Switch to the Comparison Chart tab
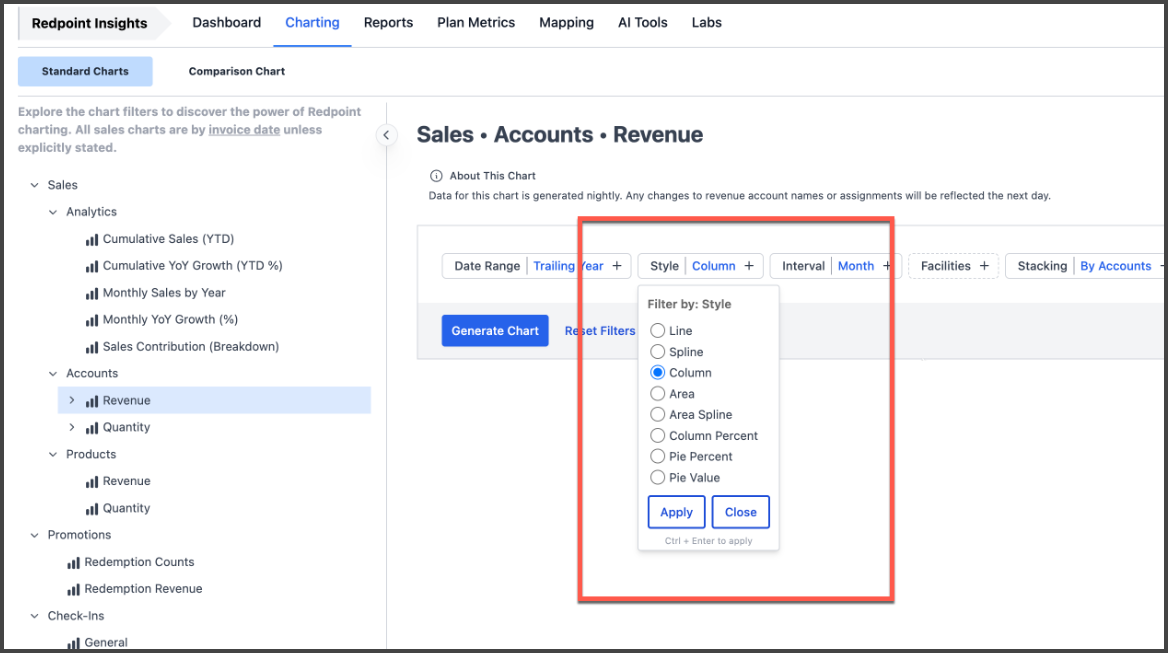Viewport: 1168px width, 653px height. pyautogui.click(x=237, y=71)
